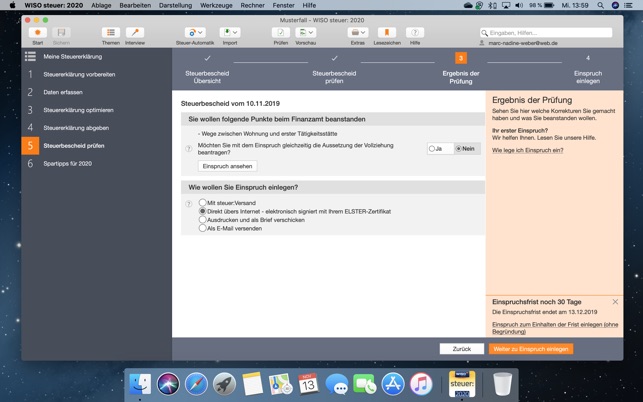
Task: Open FaceTime from the Dock
Action: [365, 384]
